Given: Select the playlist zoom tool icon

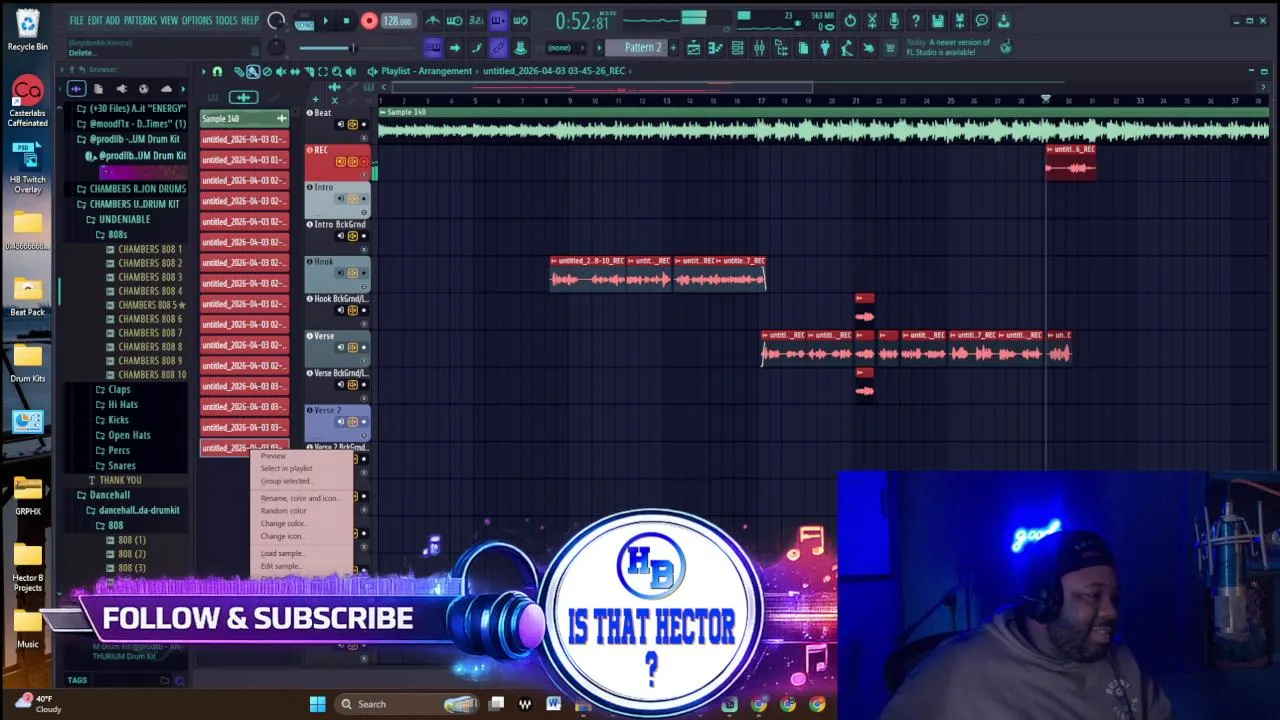Looking at the screenshot, I should tap(337, 71).
